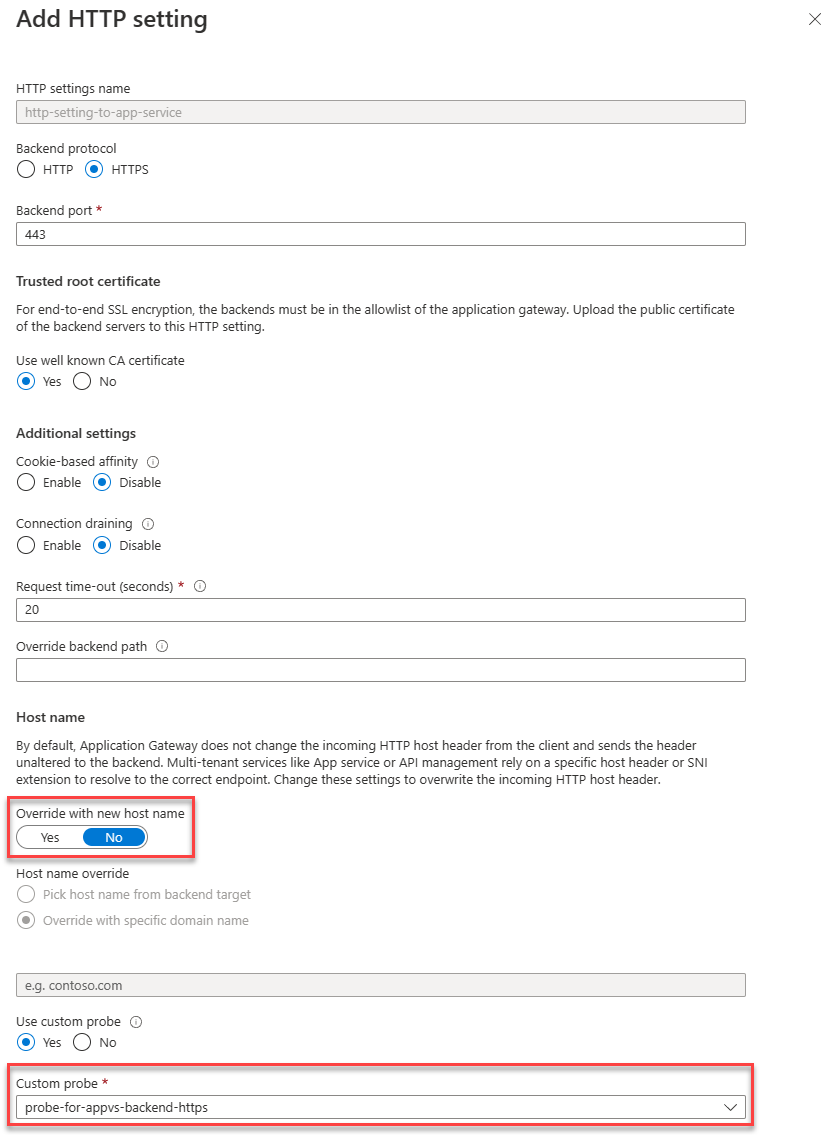Open the Custom probe dropdown
The height and width of the screenshot is (1135, 831).
click(731, 1107)
